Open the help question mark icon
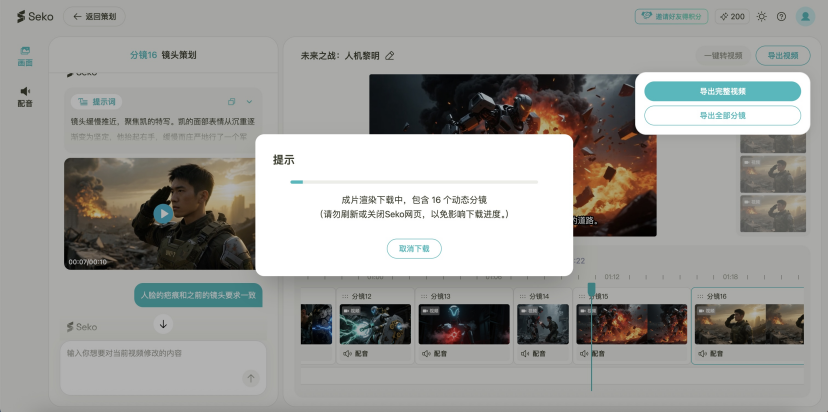 tap(782, 16)
